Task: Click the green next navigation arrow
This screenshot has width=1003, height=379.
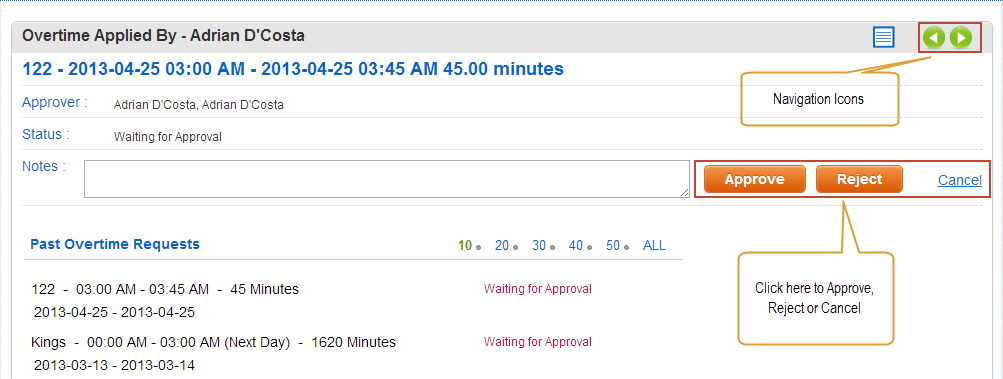Action: tap(960, 38)
